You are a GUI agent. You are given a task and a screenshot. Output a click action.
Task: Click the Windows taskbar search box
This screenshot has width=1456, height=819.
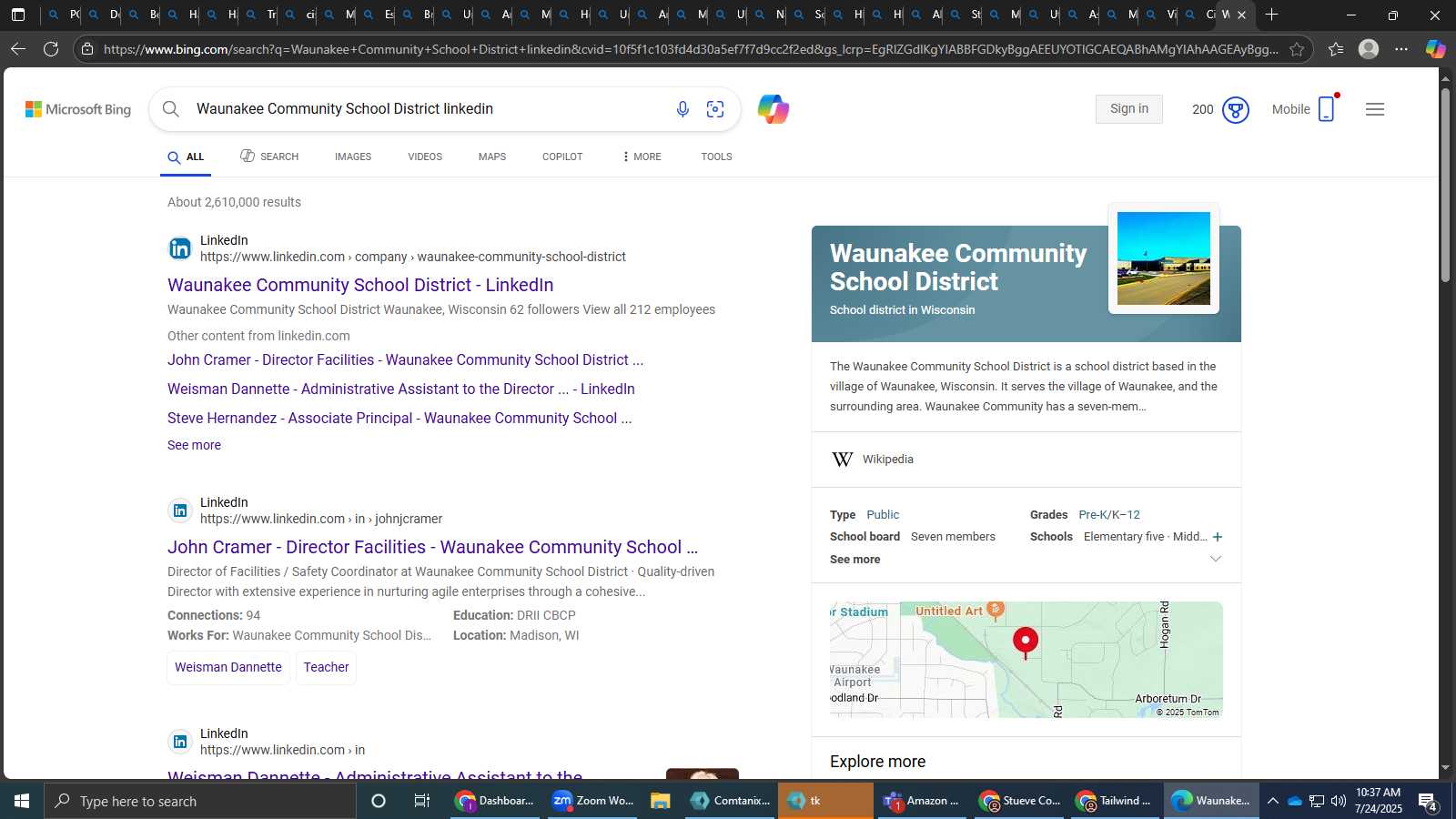click(x=200, y=801)
